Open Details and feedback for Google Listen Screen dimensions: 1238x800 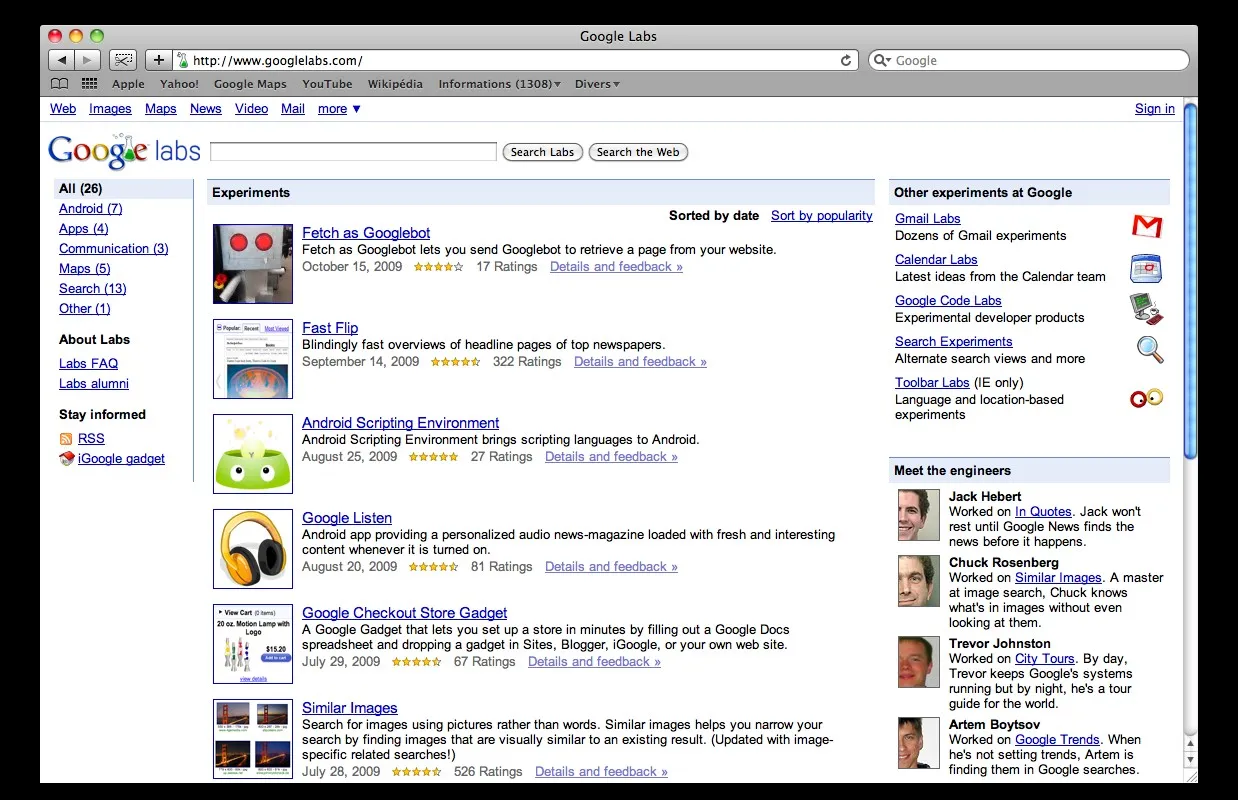click(x=611, y=567)
